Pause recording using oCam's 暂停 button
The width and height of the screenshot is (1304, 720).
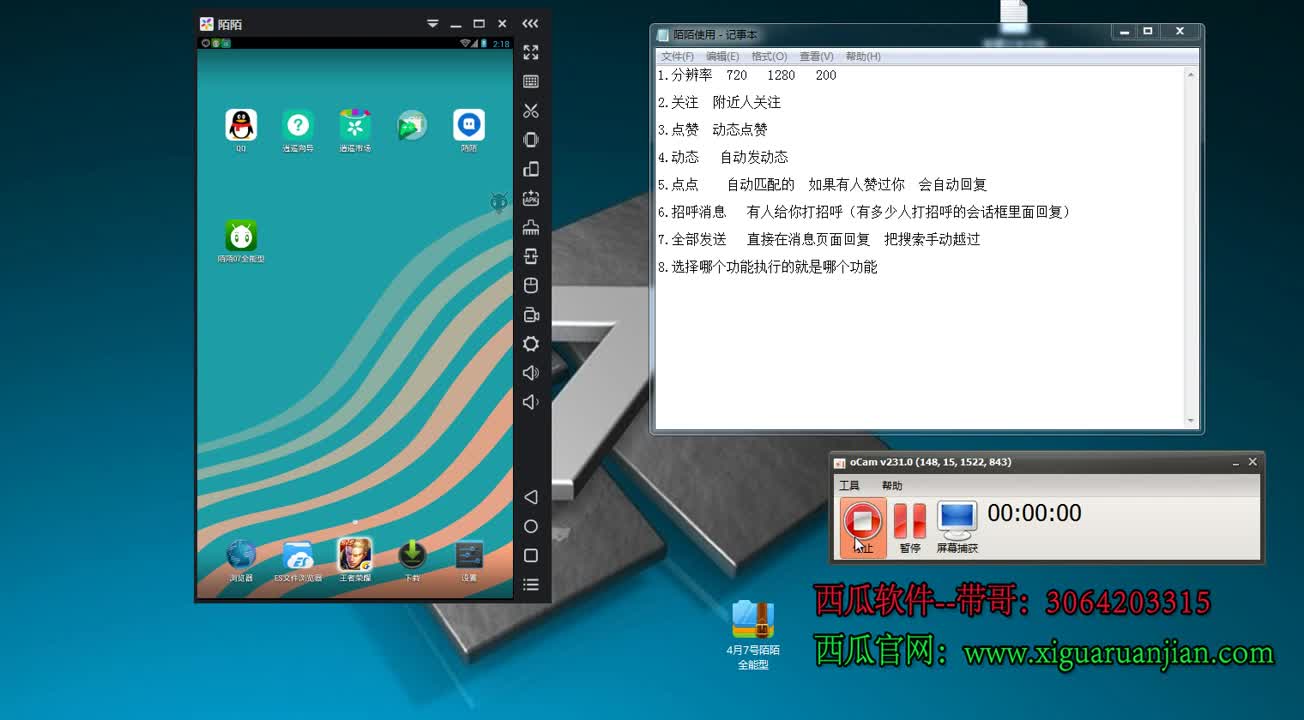click(910, 527)
